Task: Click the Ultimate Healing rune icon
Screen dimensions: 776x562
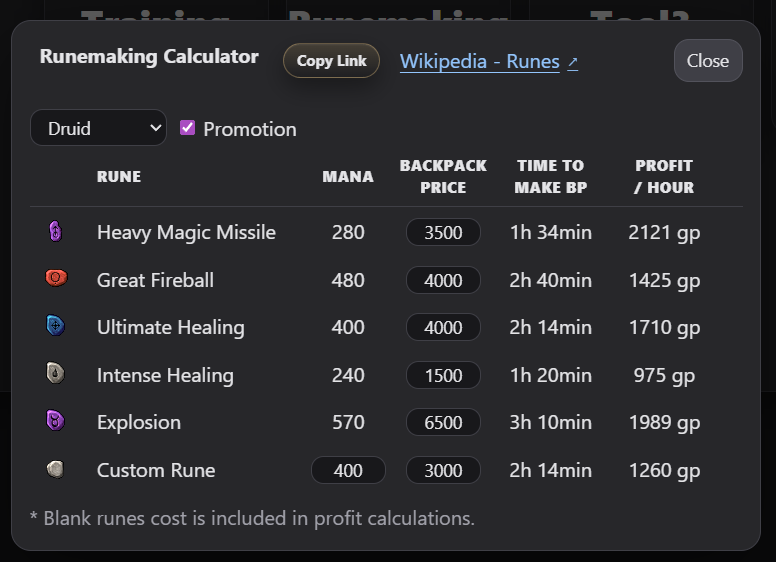Action: point(56,326)
